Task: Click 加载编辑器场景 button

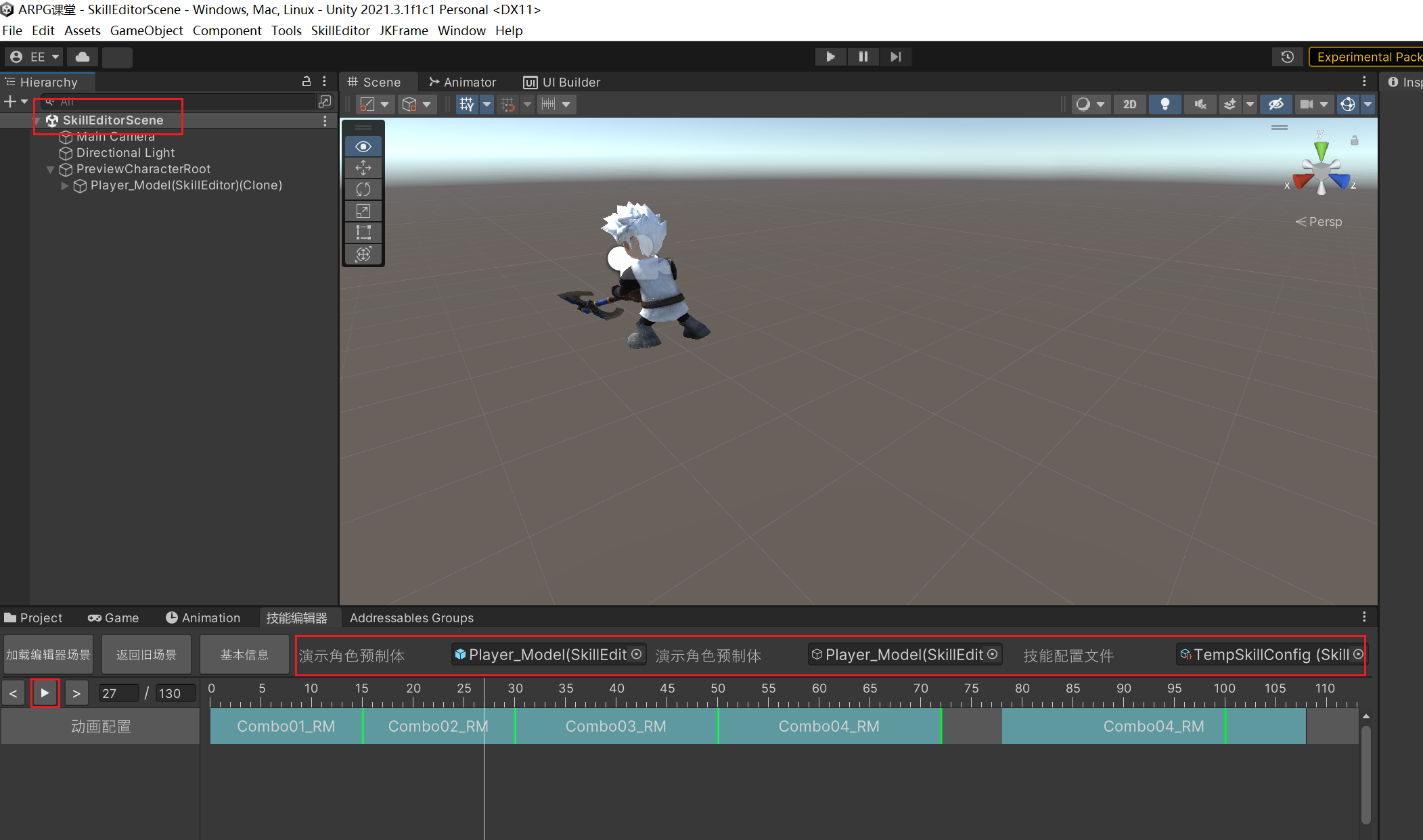Action: 49,655
